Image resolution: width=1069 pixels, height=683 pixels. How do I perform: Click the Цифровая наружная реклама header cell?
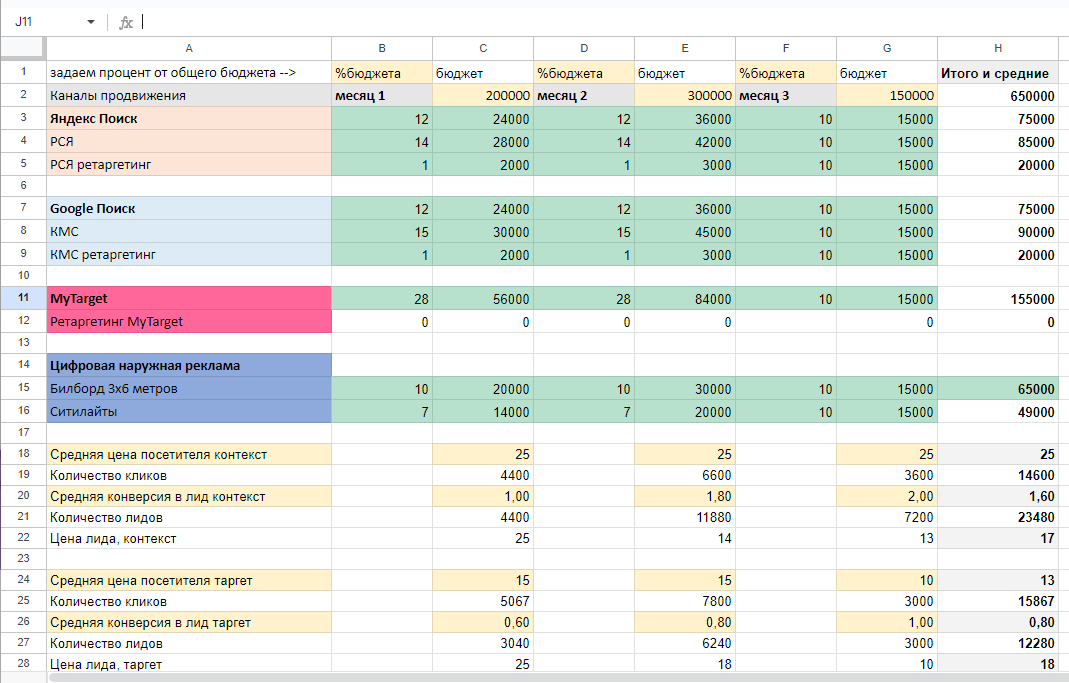189,365
